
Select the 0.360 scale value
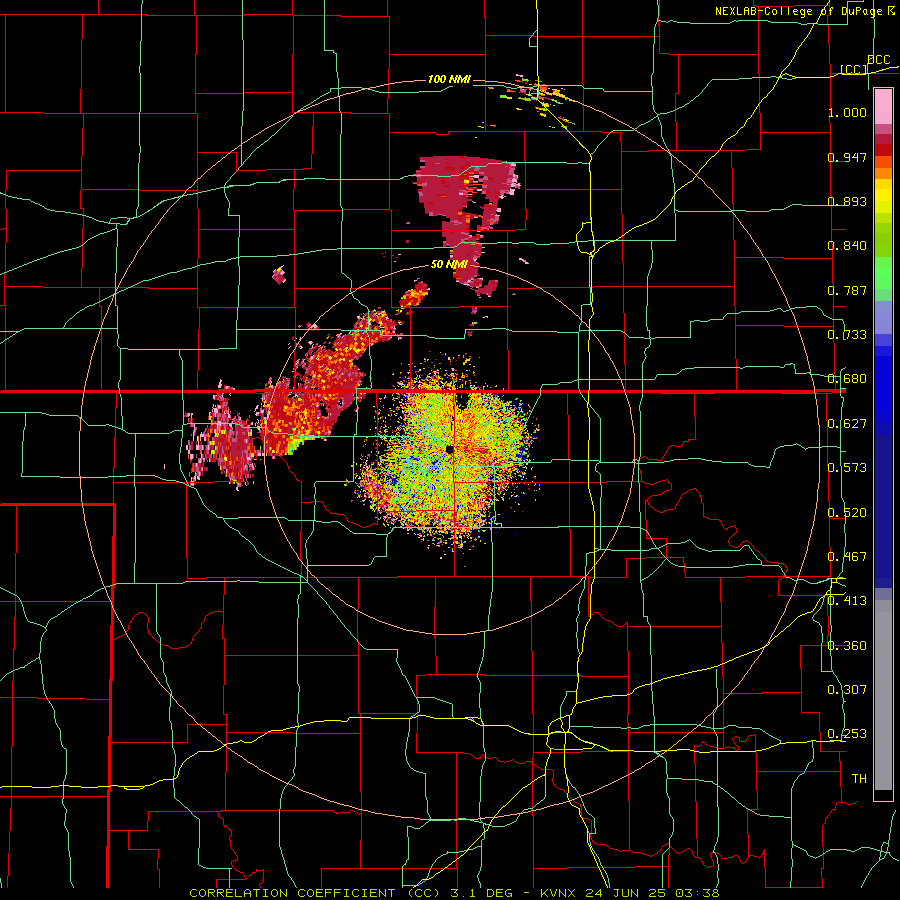coord(847,646)
